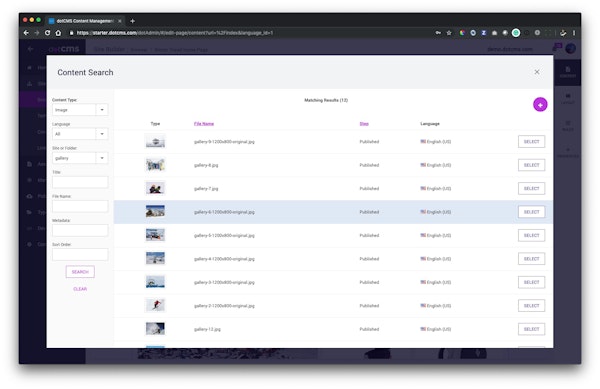Click file name gallery-2-1200x800-original.jpg
Viewport: 600px width, 389px height.
(224, 306)
